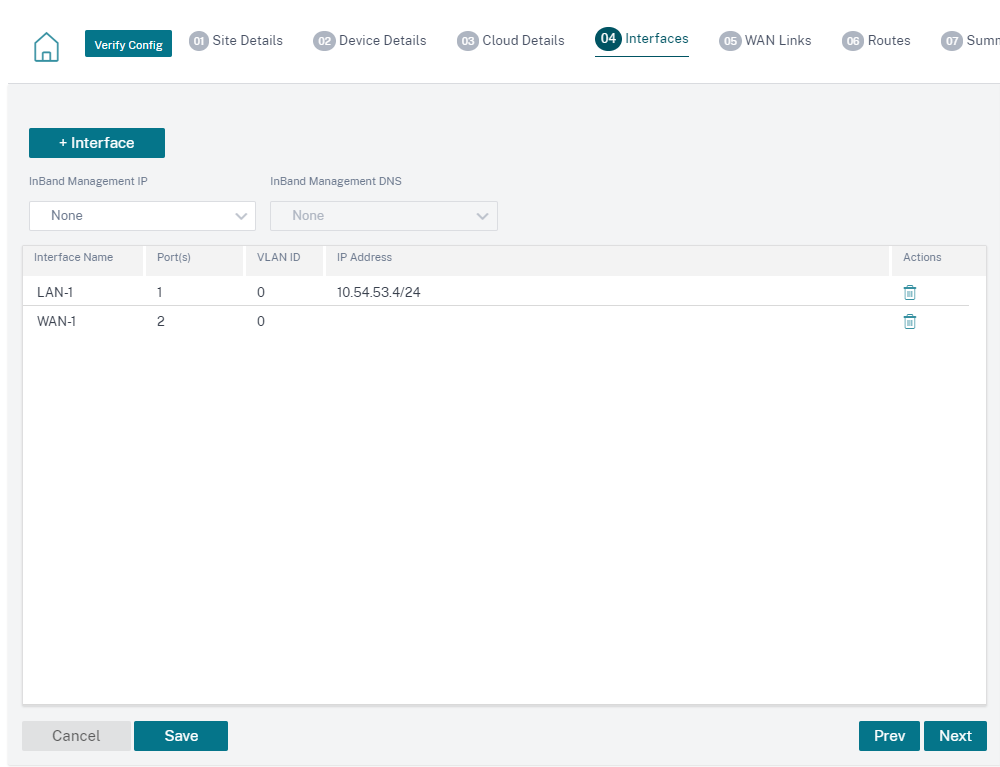Save the interface configuration

click(181, 736)
